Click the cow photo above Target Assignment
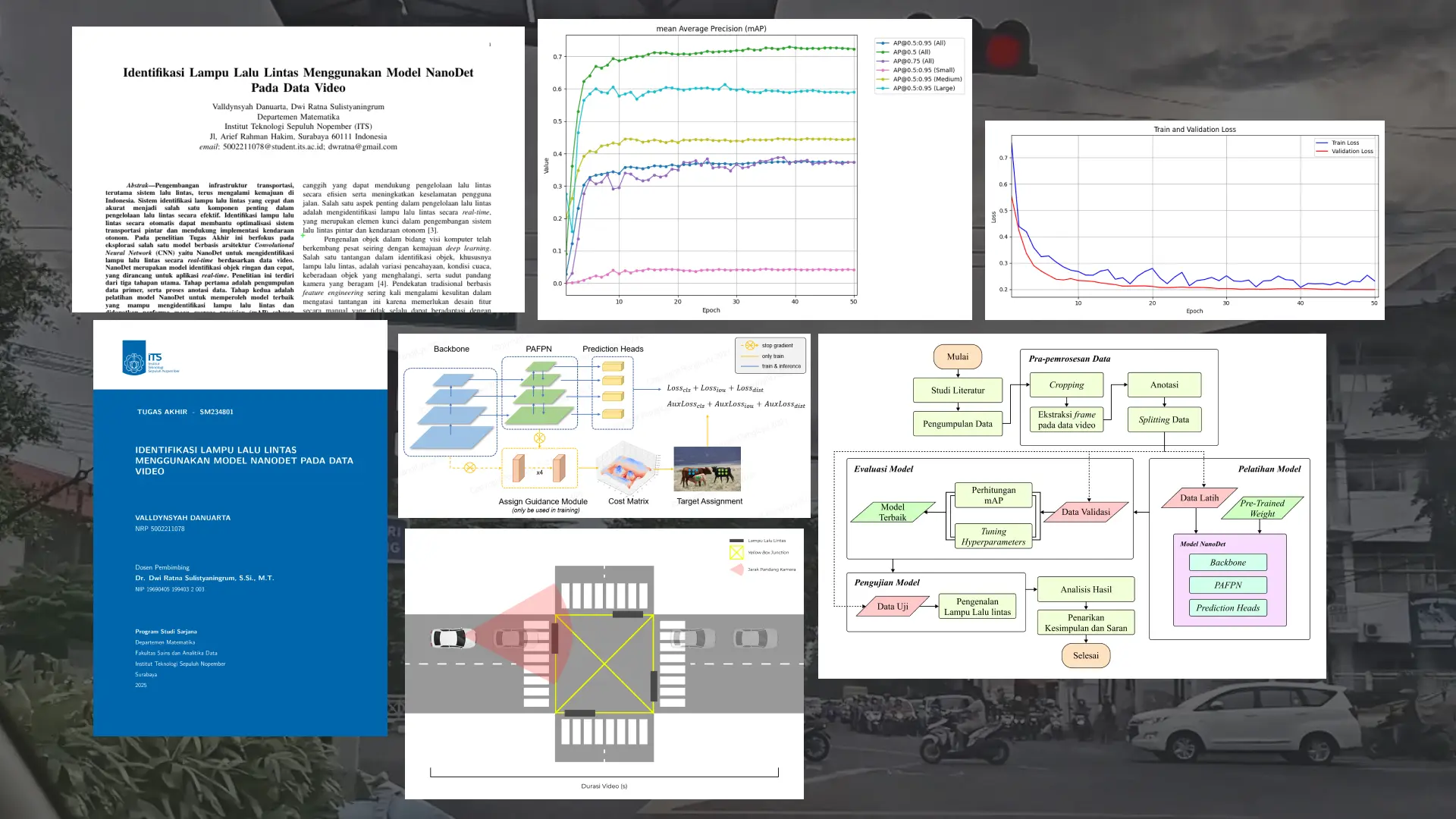1456x819 pixels. tap(707, 469)
